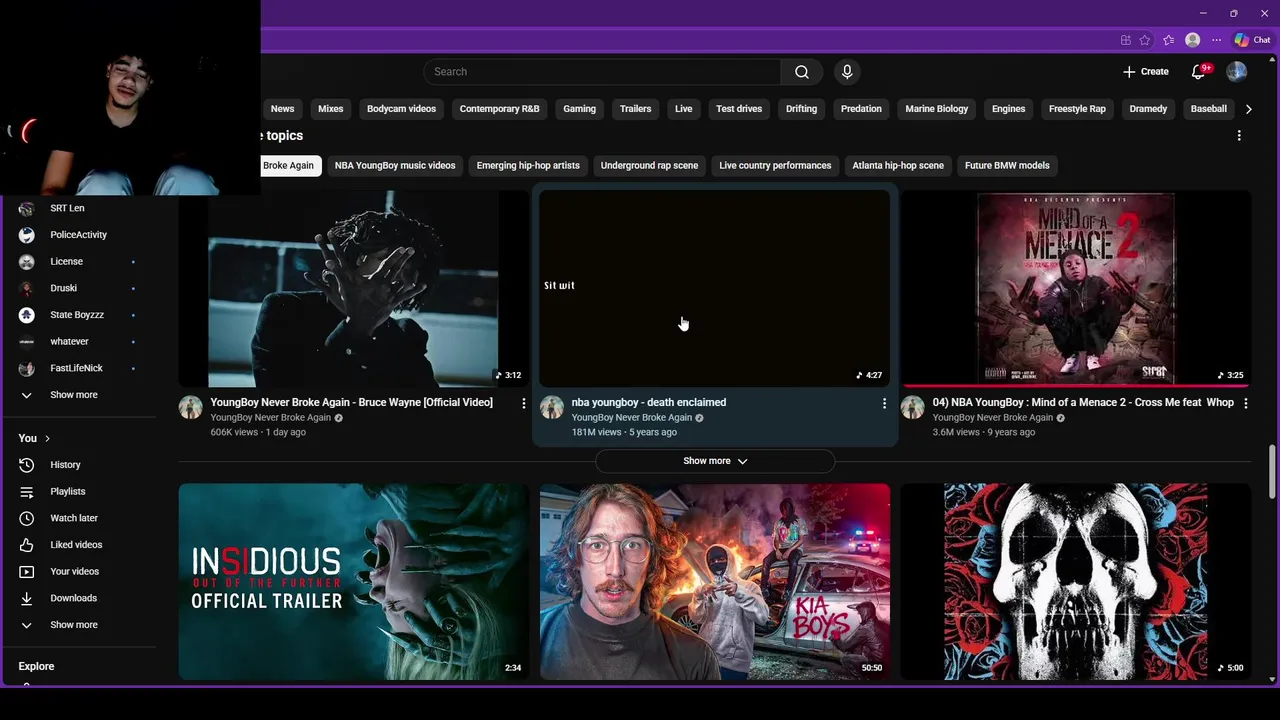This screenshot has width=1280, height=720.
Task: Select the Mixes category chip
Action: pos(331,109)
